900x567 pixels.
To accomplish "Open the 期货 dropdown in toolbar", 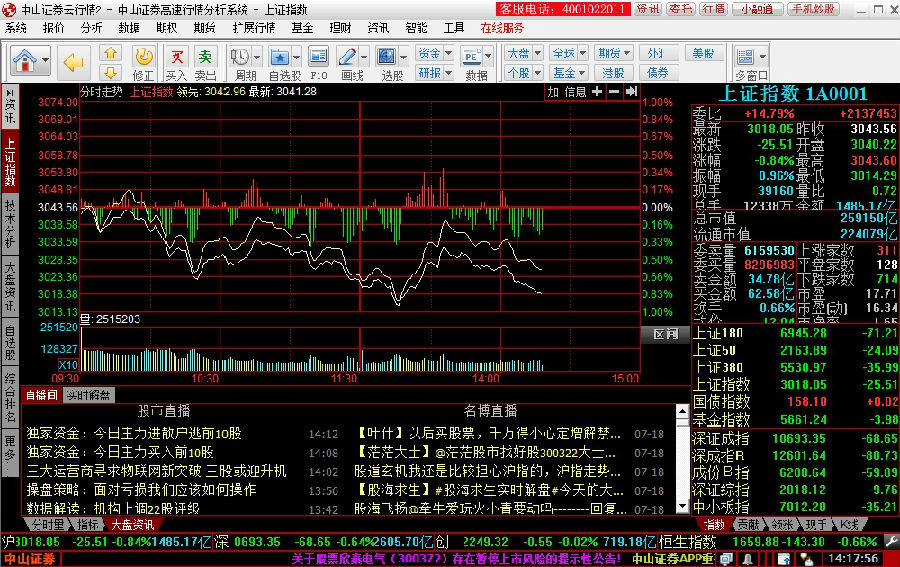I will (614, 53).
